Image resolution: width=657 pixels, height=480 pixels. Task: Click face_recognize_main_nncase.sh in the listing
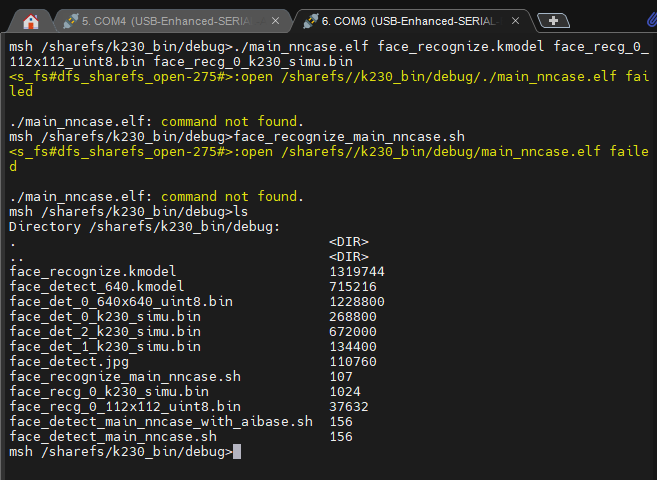pos(125,377)
